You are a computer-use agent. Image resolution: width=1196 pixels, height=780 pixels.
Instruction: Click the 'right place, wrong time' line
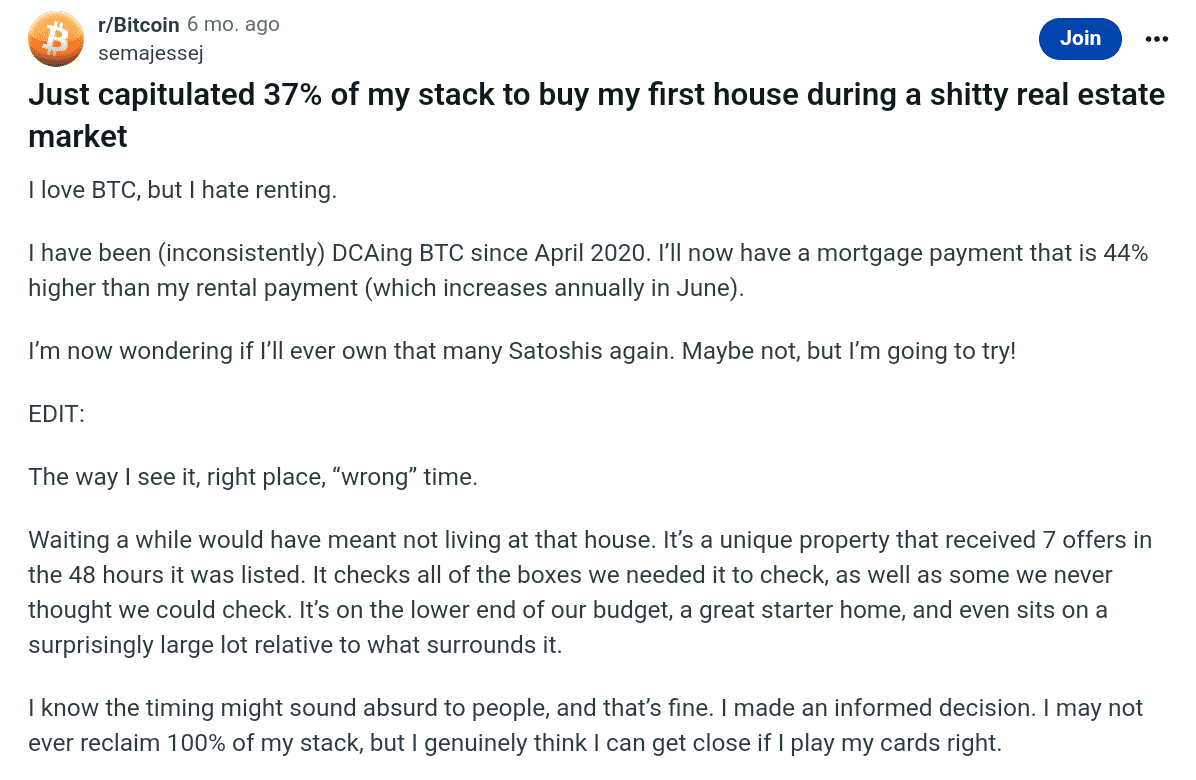[253, 477]
